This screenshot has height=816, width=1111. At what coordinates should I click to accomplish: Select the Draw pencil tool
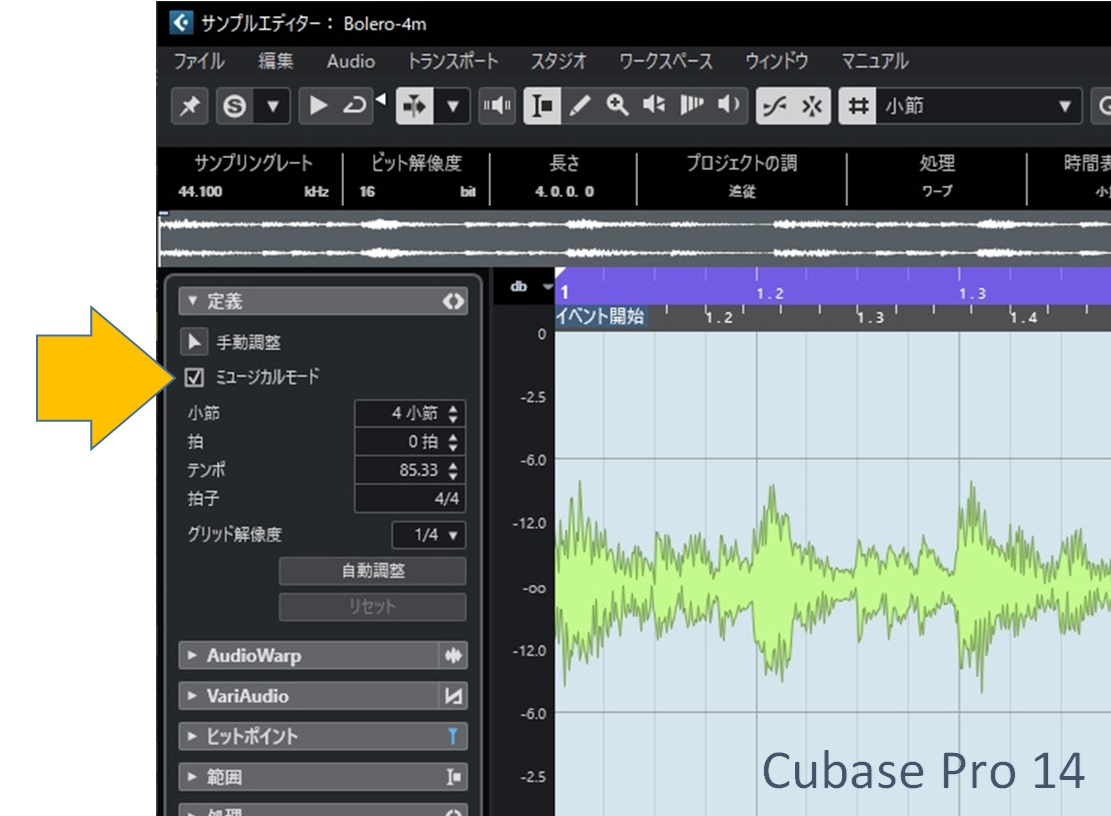coord(579,106)
